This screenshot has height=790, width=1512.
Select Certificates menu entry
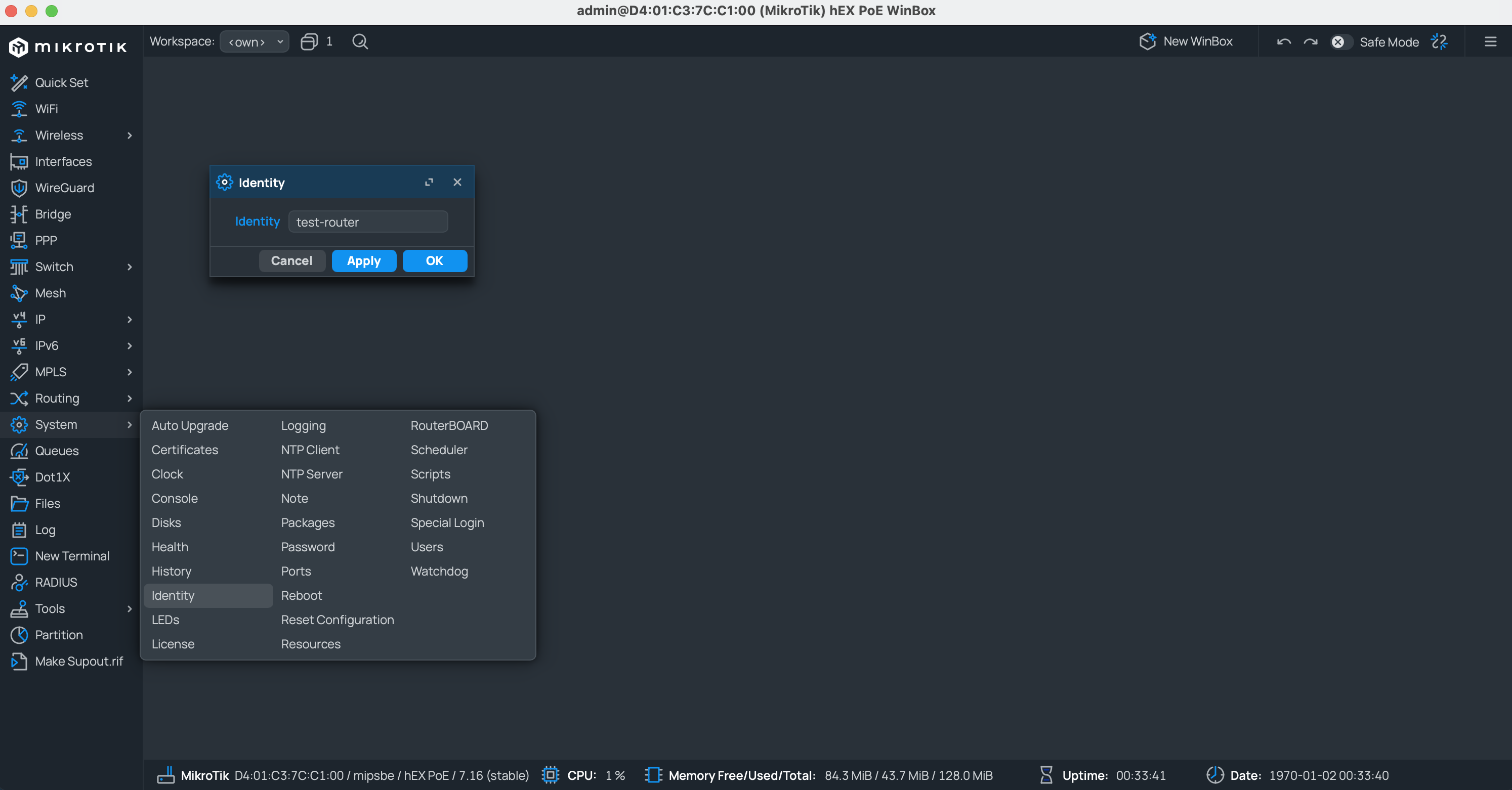point(185,450)
